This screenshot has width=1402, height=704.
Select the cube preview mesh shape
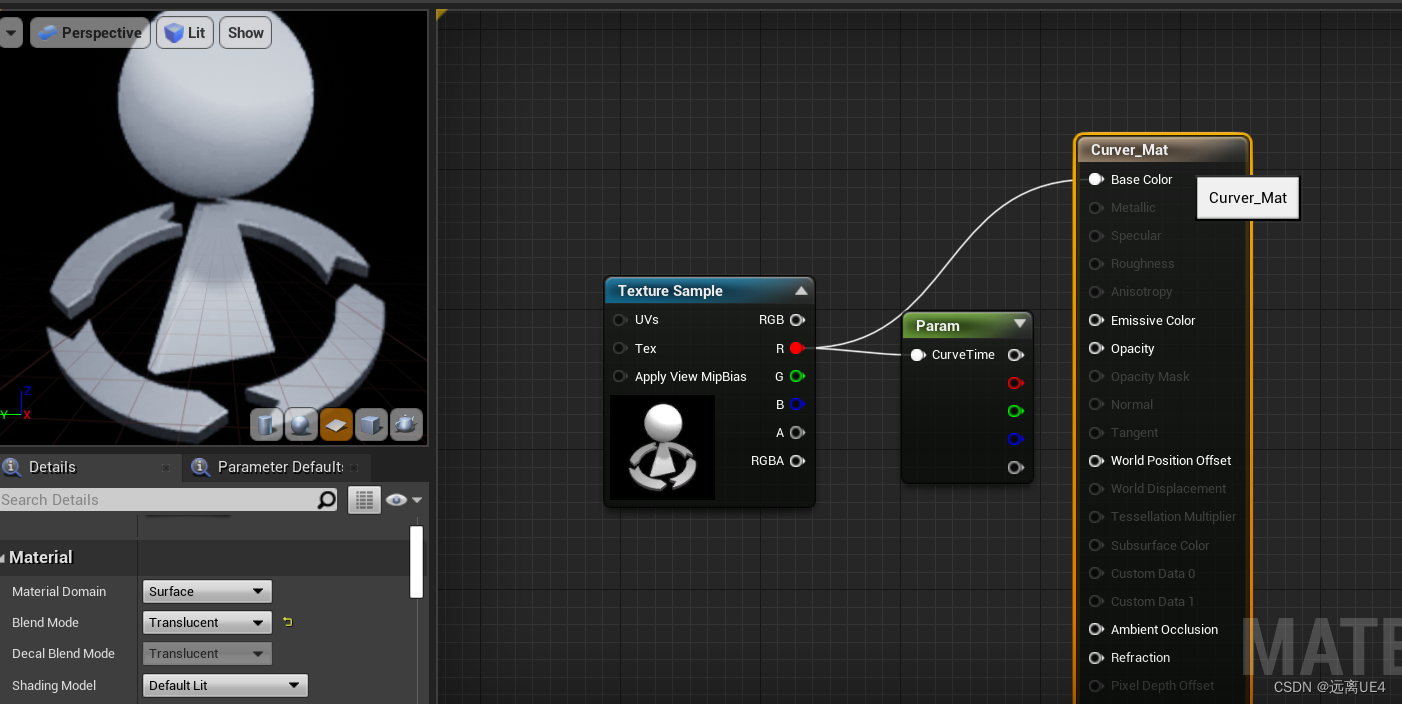371,424
